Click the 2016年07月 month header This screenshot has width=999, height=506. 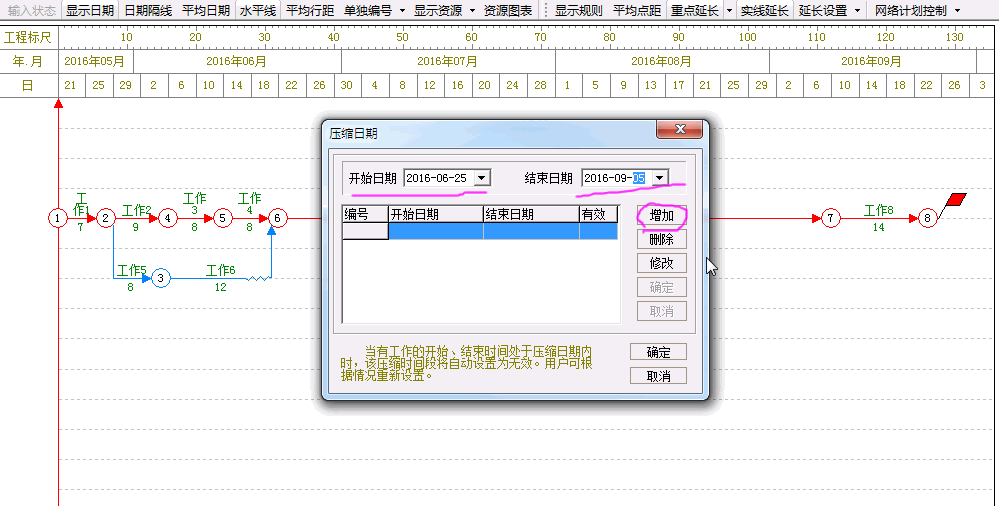click(x=448, y=61)
